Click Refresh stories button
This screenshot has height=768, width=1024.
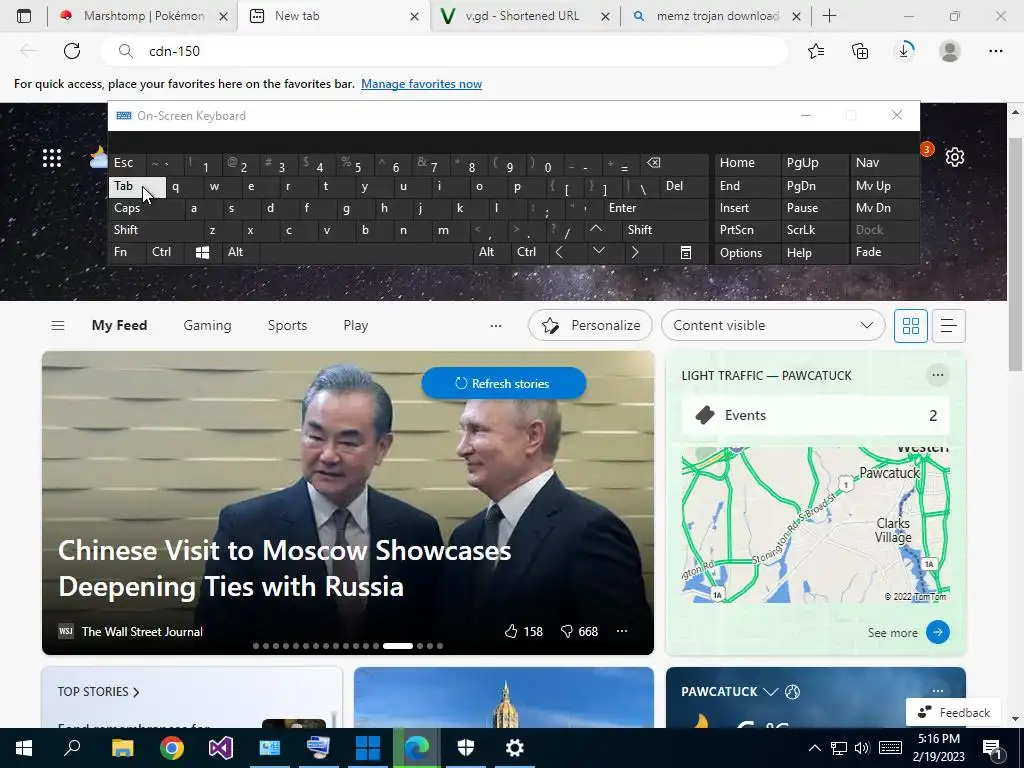(504, 383)
